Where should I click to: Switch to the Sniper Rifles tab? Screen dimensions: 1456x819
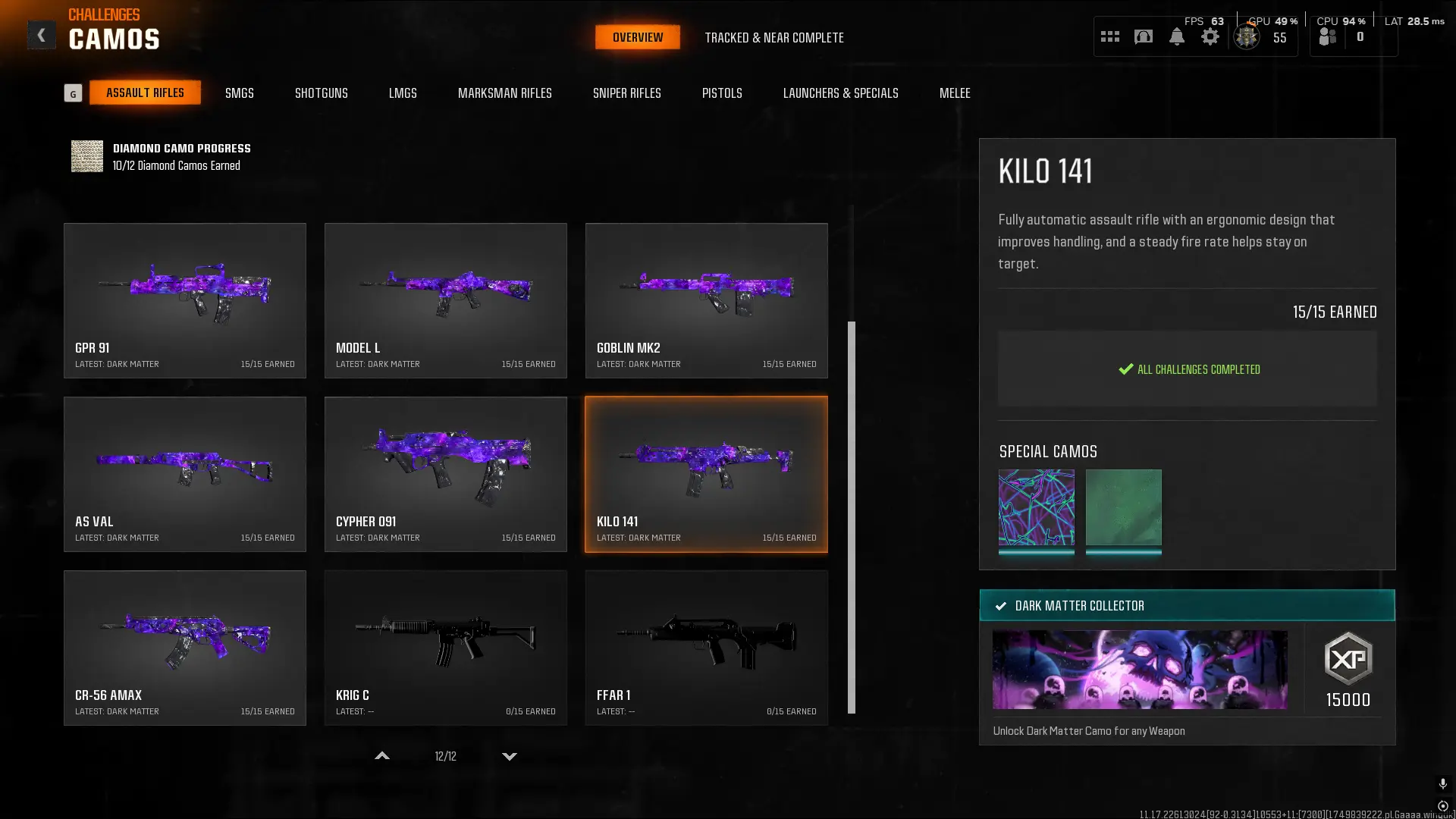point(627,93)
